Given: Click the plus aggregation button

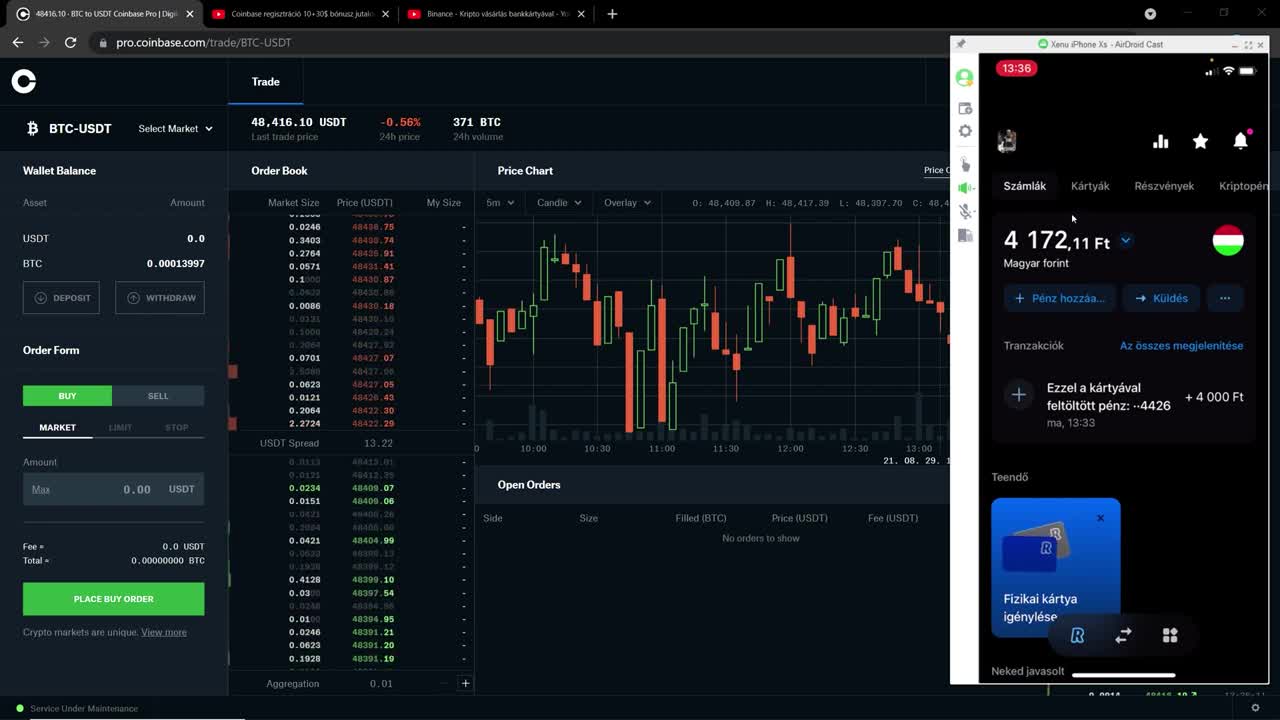Looking at the screenshot, I should [x=465, y=683].
